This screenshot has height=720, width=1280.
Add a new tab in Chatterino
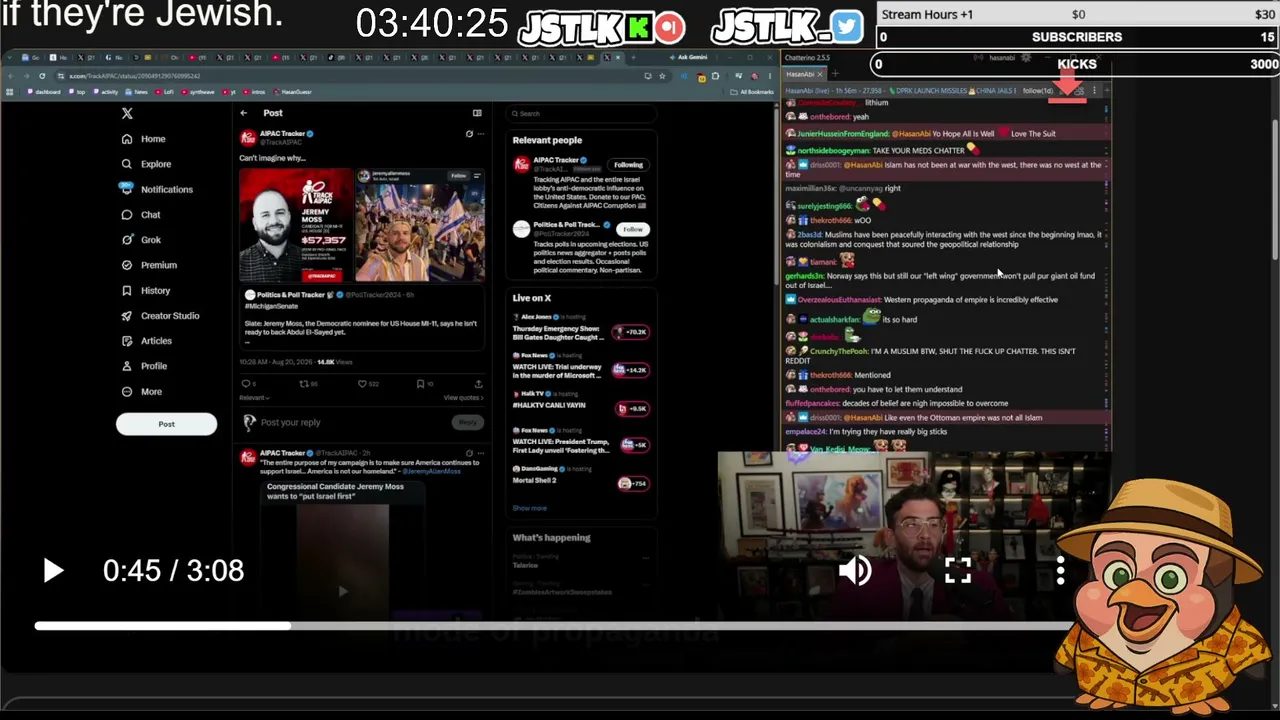click(x=835, y=74)
